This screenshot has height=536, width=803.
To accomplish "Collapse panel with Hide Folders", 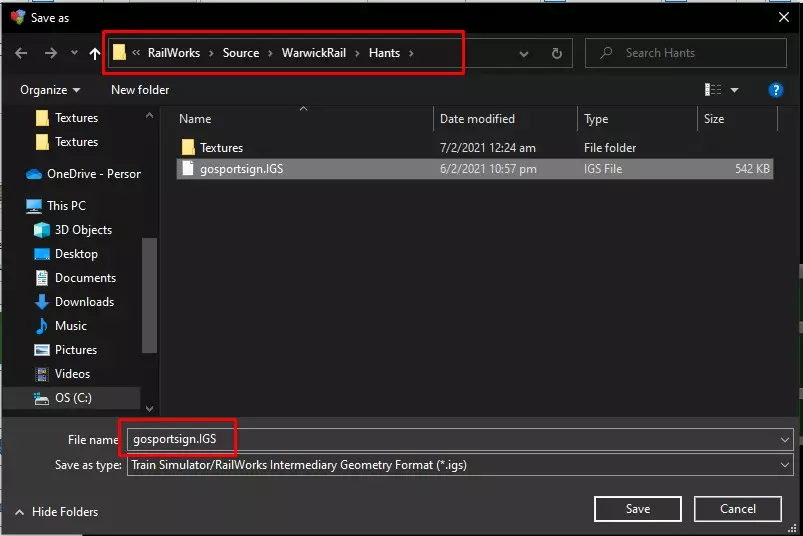I will [x=56, y=512].
